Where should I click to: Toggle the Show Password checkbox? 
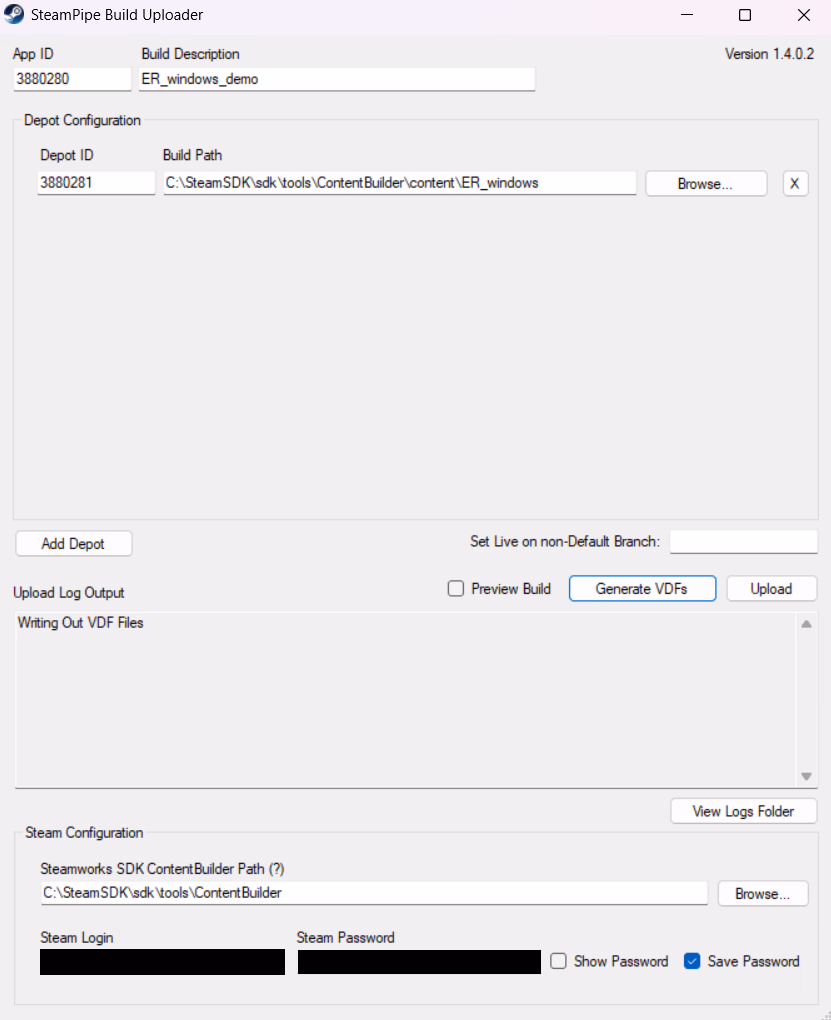pos(559,961)
